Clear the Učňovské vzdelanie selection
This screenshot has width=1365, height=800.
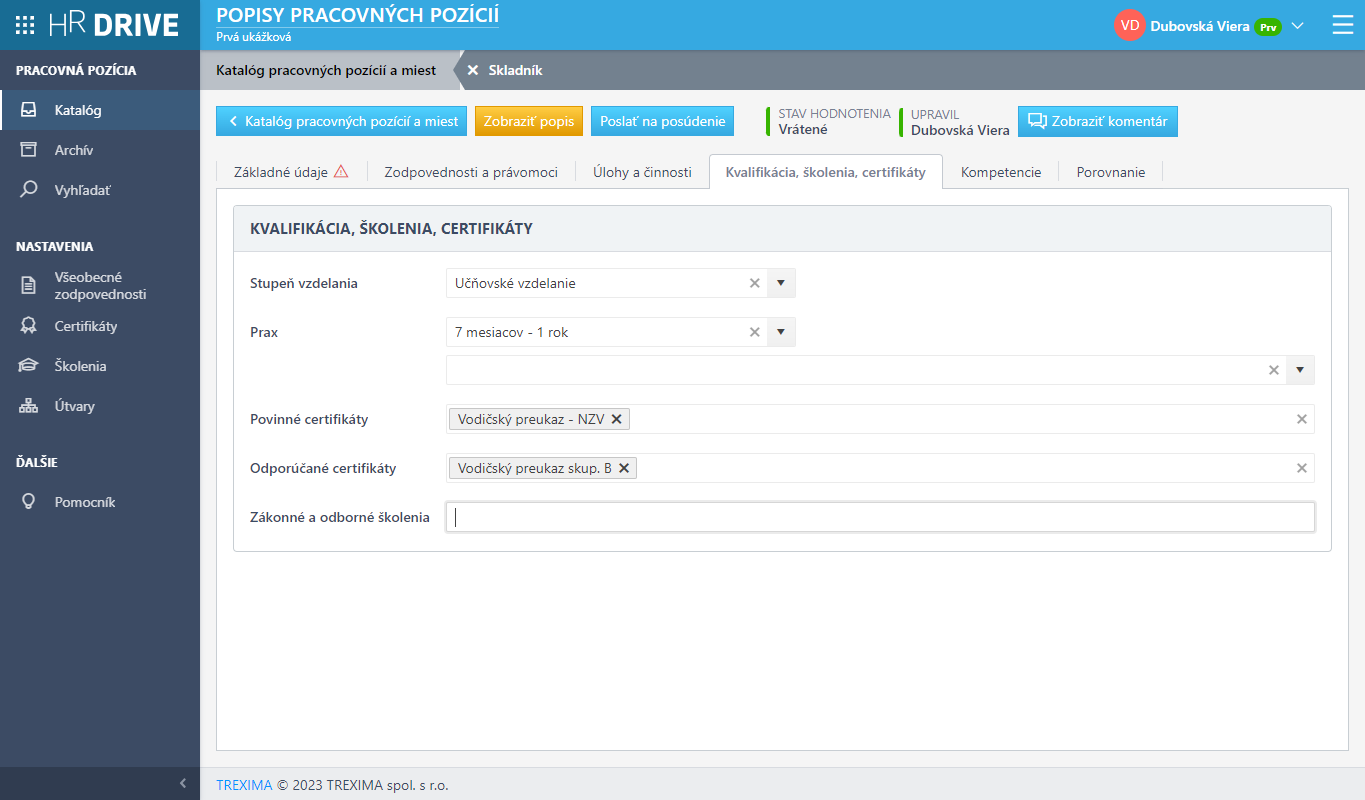pyautogui.click(x=755, y=283)
